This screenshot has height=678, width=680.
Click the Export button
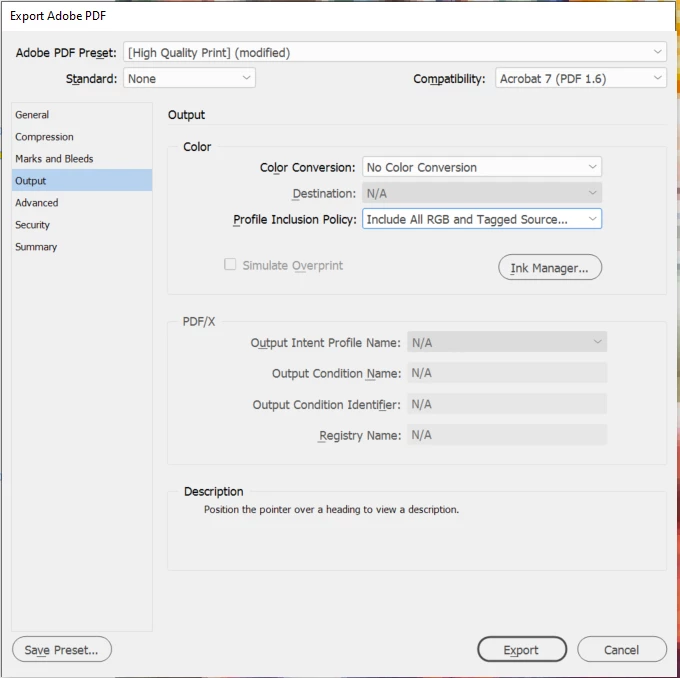pyautogui.click(x=522, y=649)
